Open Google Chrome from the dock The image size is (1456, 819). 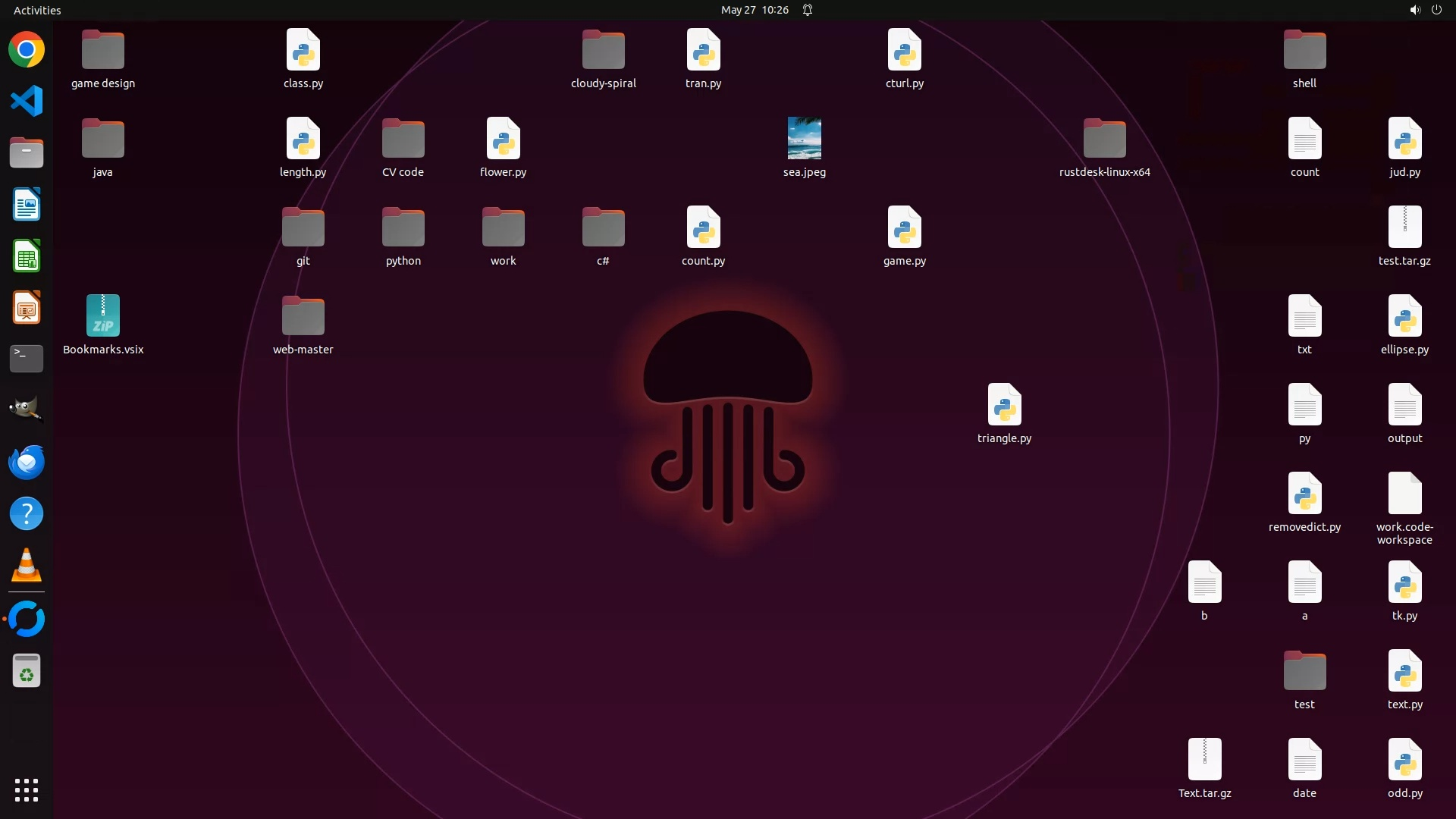[27, 50]
